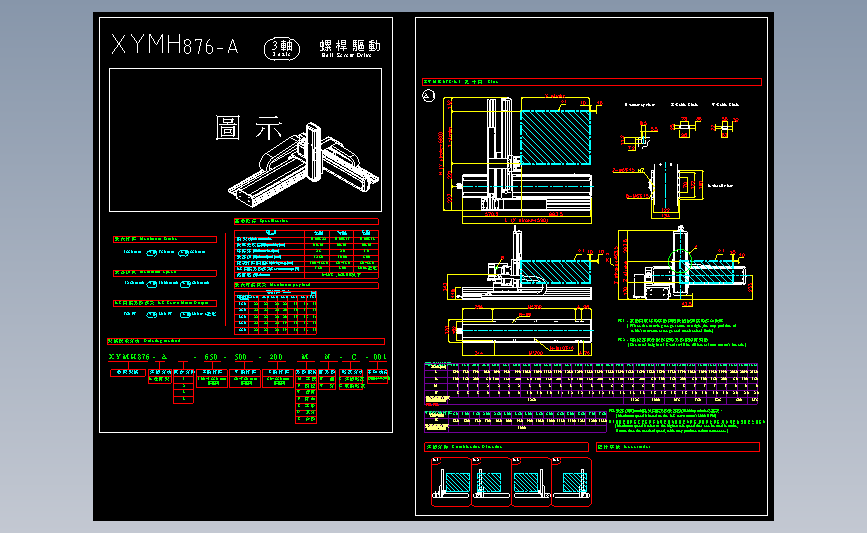Click the green detail circle in the side view
Screen dimensions: 867x533
[x=680, y=262]
